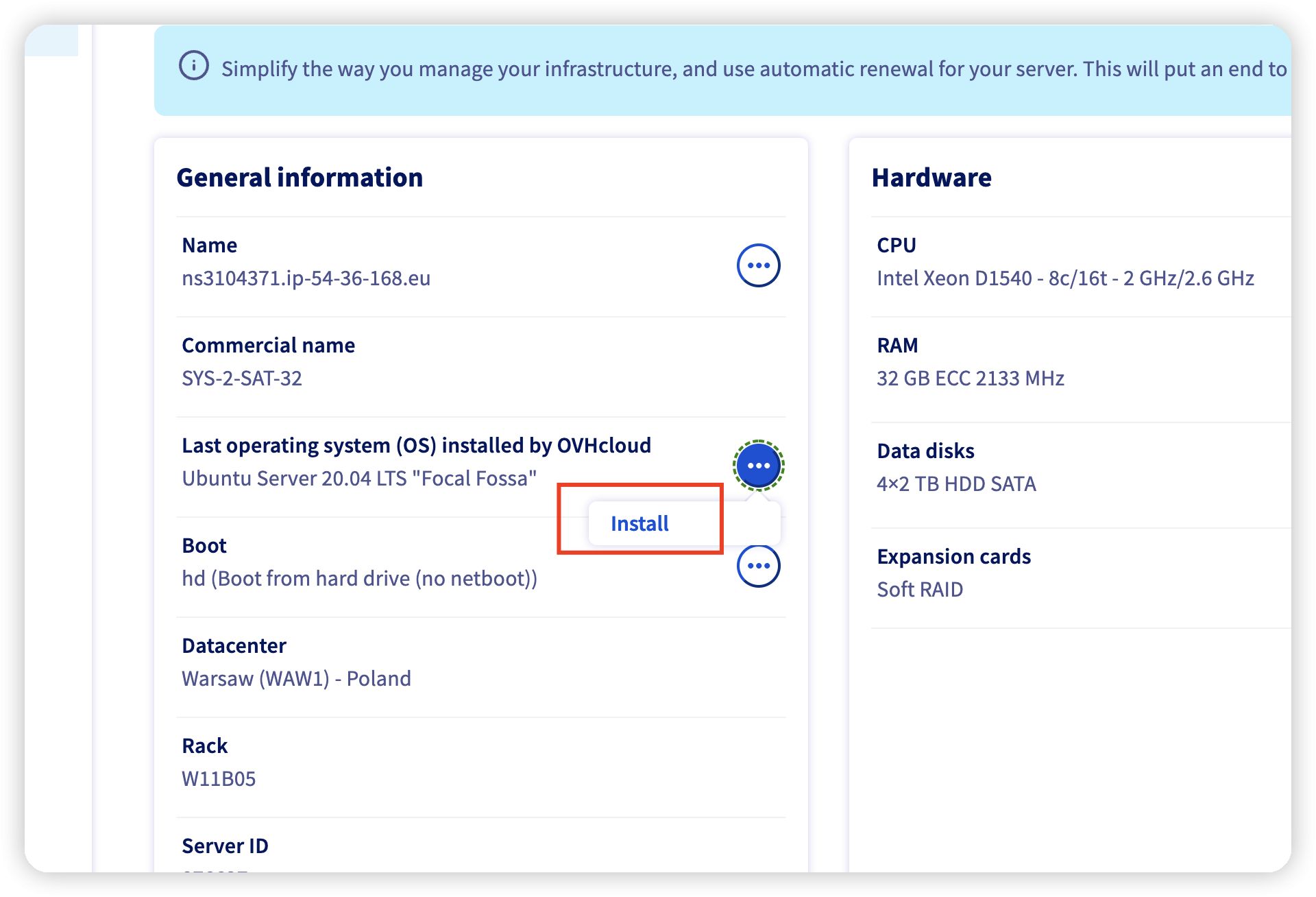The image size is (1316, 897).
Task: Click the automatic renewal banner message
Action: point(754,69)
